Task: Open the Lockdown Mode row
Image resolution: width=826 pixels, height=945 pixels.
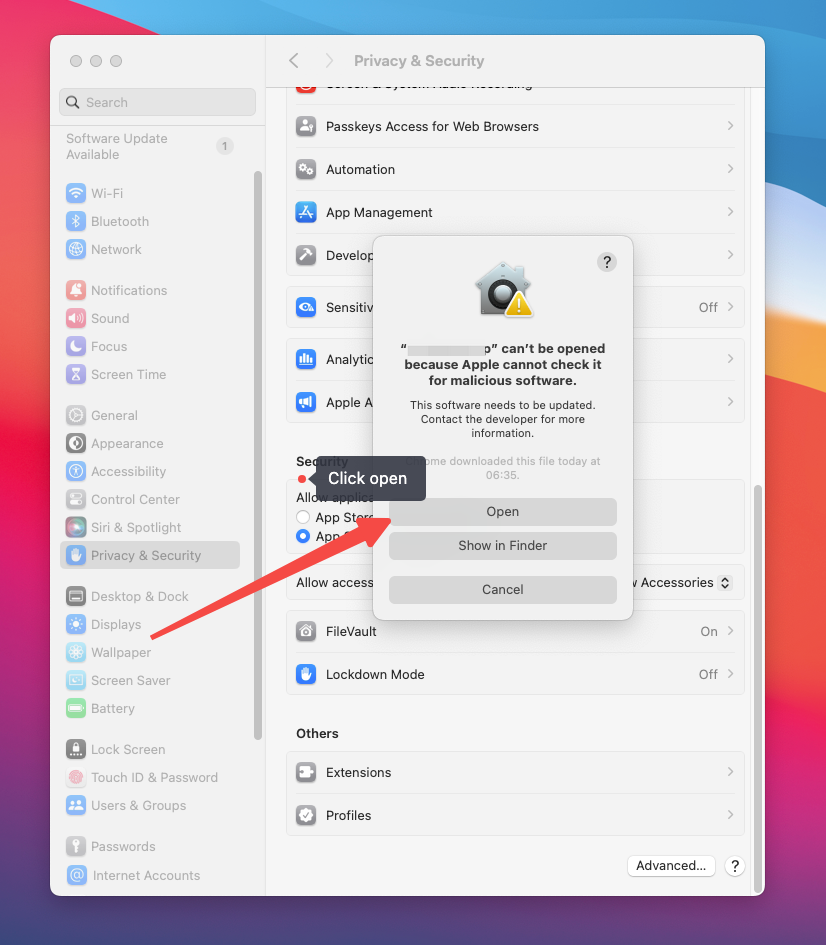Action: pyautogui.click(x=515, y=674)
